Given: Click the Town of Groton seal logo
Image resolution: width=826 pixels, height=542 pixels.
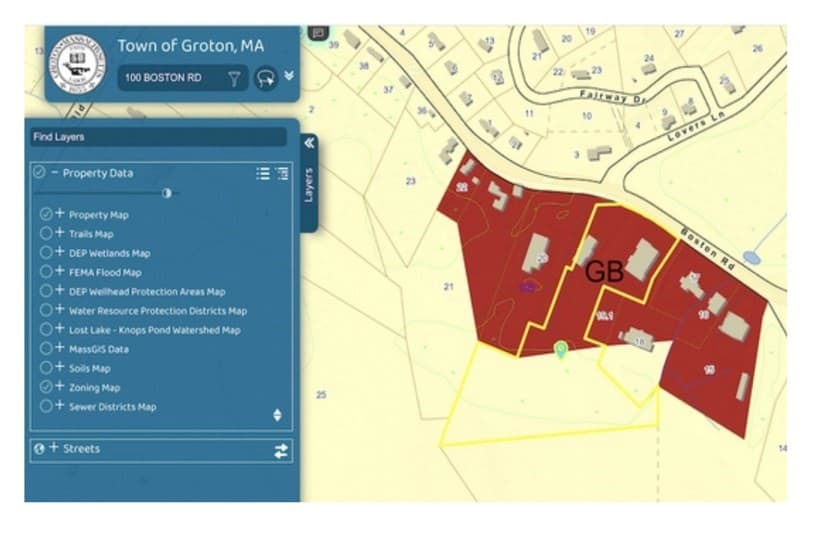Looking at the screenshot, I should coord(77,64).
